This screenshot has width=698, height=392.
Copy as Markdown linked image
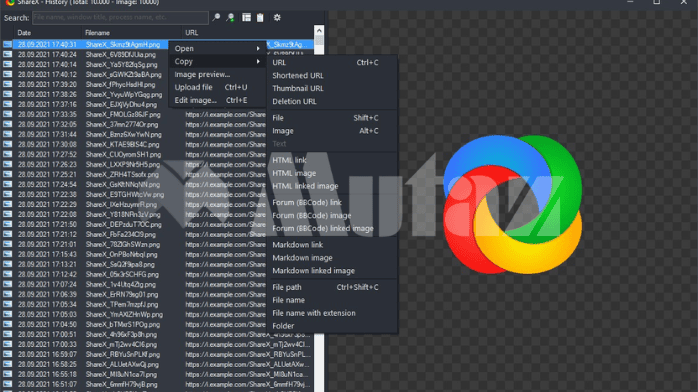tap(332, 271)
